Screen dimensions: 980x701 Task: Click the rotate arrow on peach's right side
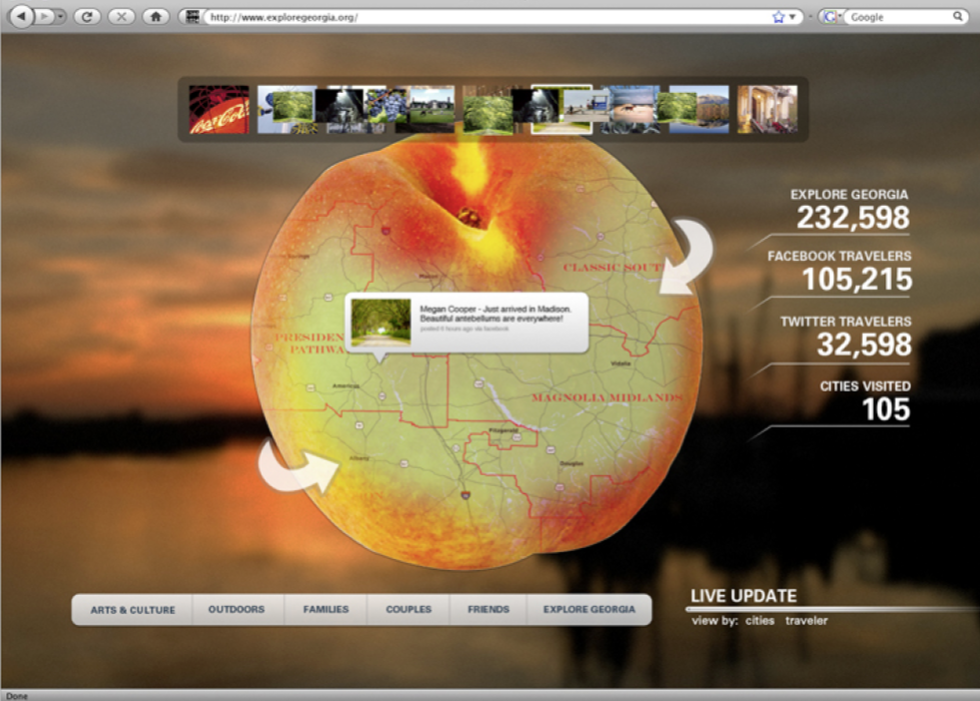coord(686,257)
